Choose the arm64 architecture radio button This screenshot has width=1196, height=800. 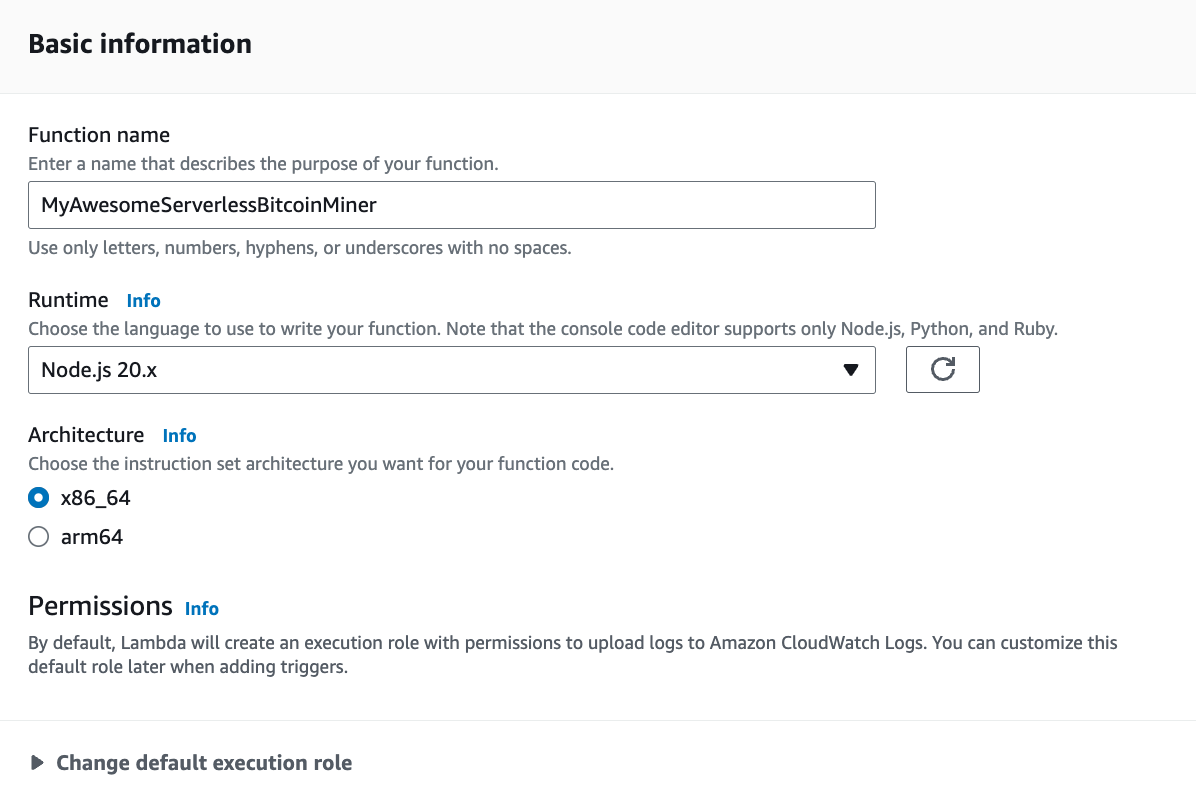tap(38, 537)
